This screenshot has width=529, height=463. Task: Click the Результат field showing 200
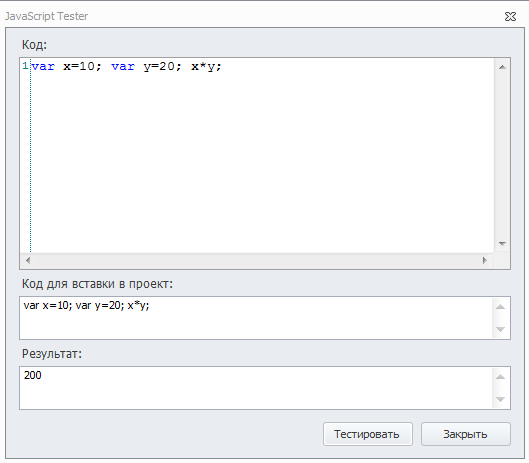tap(256, 388)
